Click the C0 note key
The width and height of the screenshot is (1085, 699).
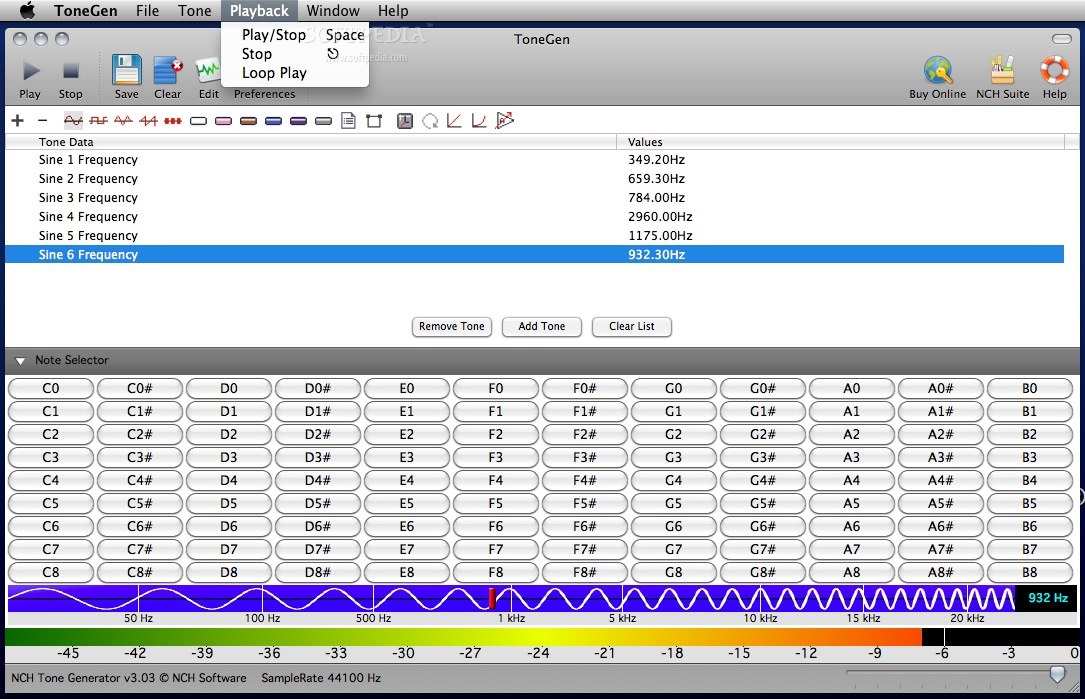[50, 388]
